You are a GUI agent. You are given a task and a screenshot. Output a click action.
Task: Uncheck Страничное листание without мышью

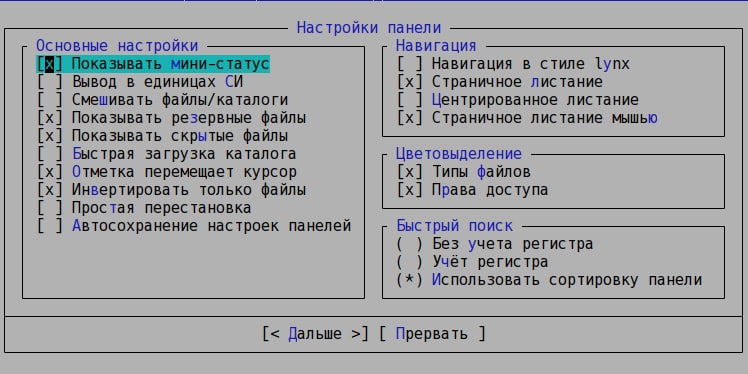click(x=499, y=82)
